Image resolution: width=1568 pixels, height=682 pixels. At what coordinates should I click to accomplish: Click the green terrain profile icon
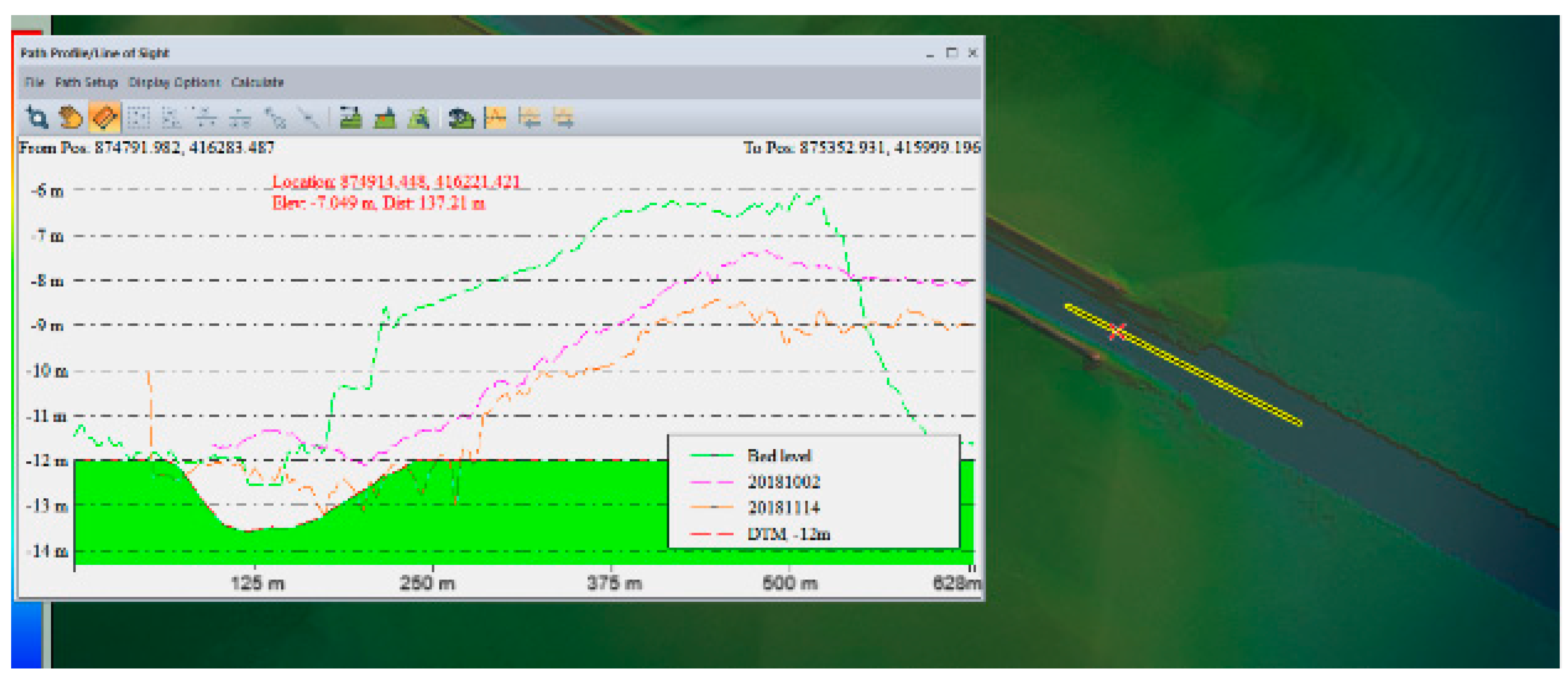[351, 117]
